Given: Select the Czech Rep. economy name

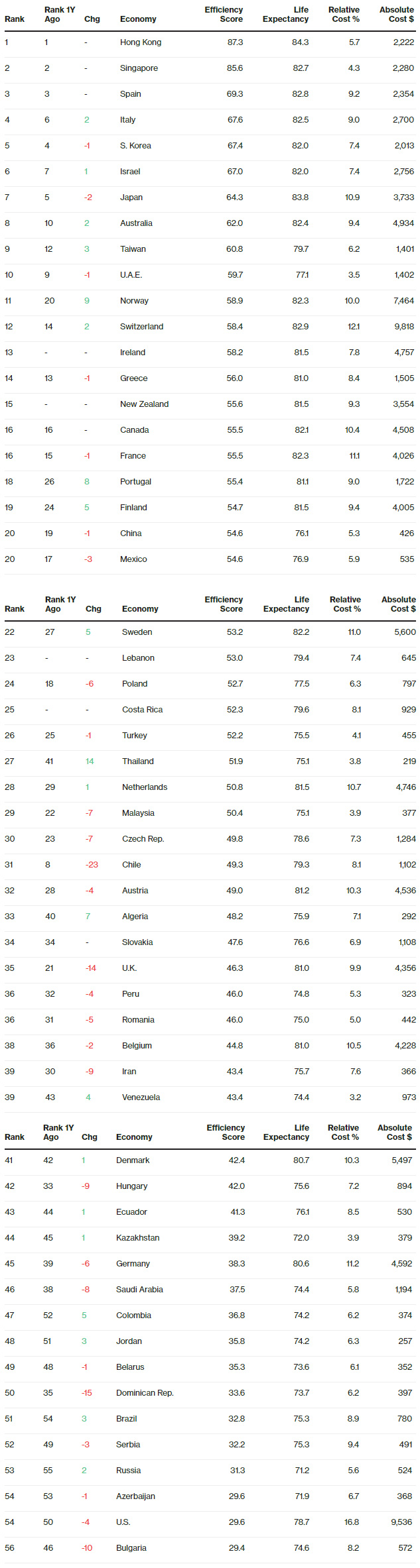Looking at the screenshot, I should [143, 839].
